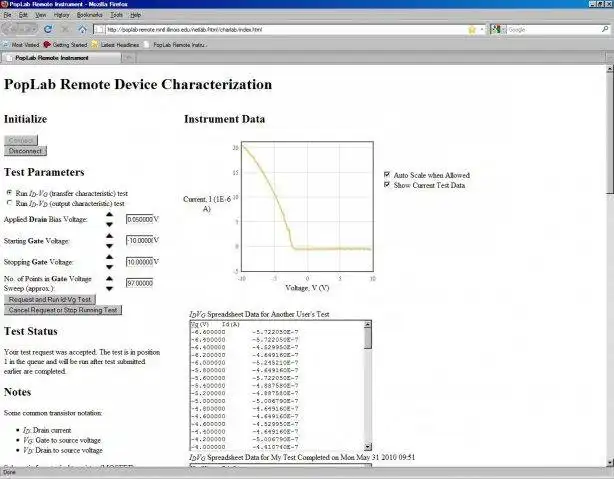Click the back/forward navigation arrows
This screenshot has height=479, width=614.
click(x=20, y=29)
